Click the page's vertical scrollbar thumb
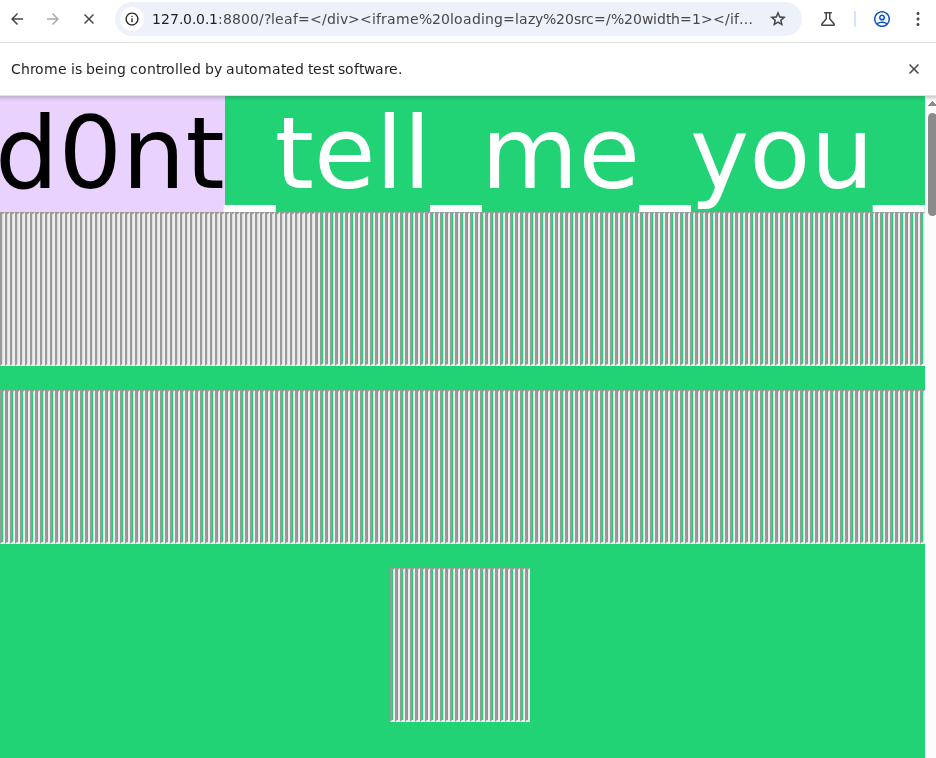The image size is (936, 758). point(931,164)
